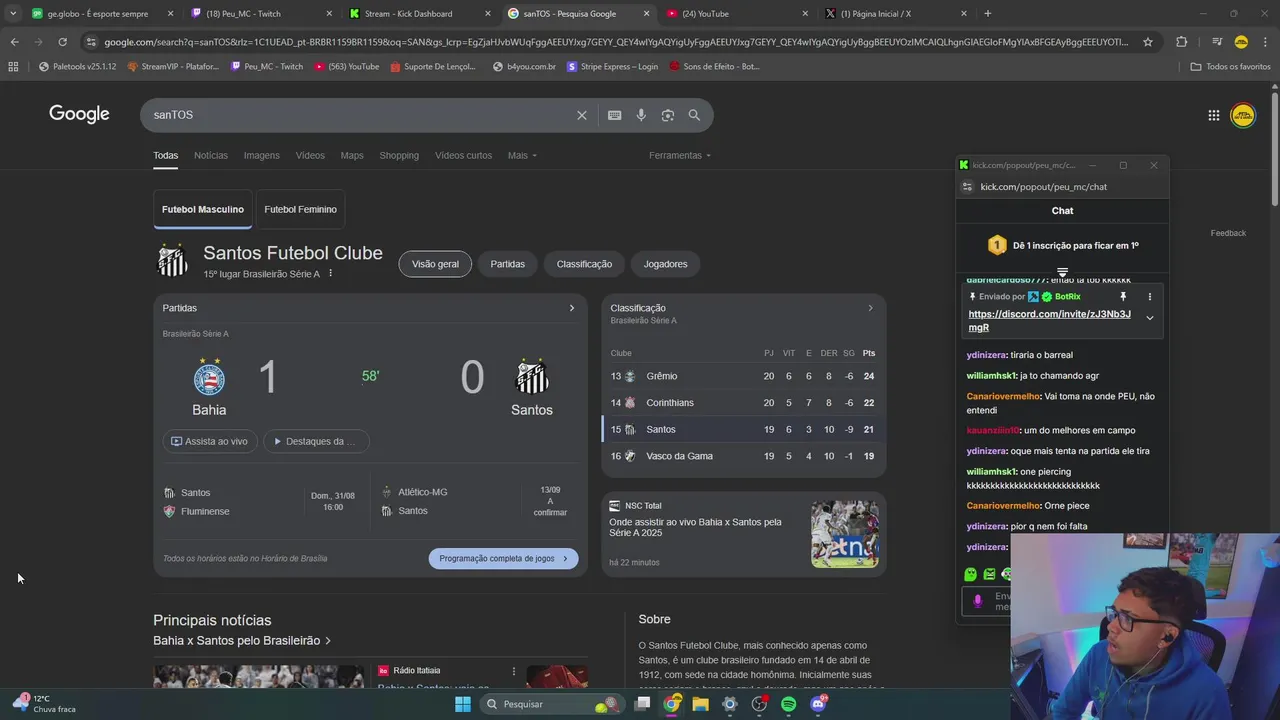Screen dimensions: 1280x720
Task: Switch to Vídeos curtos tab
Action: click(463, 155)
